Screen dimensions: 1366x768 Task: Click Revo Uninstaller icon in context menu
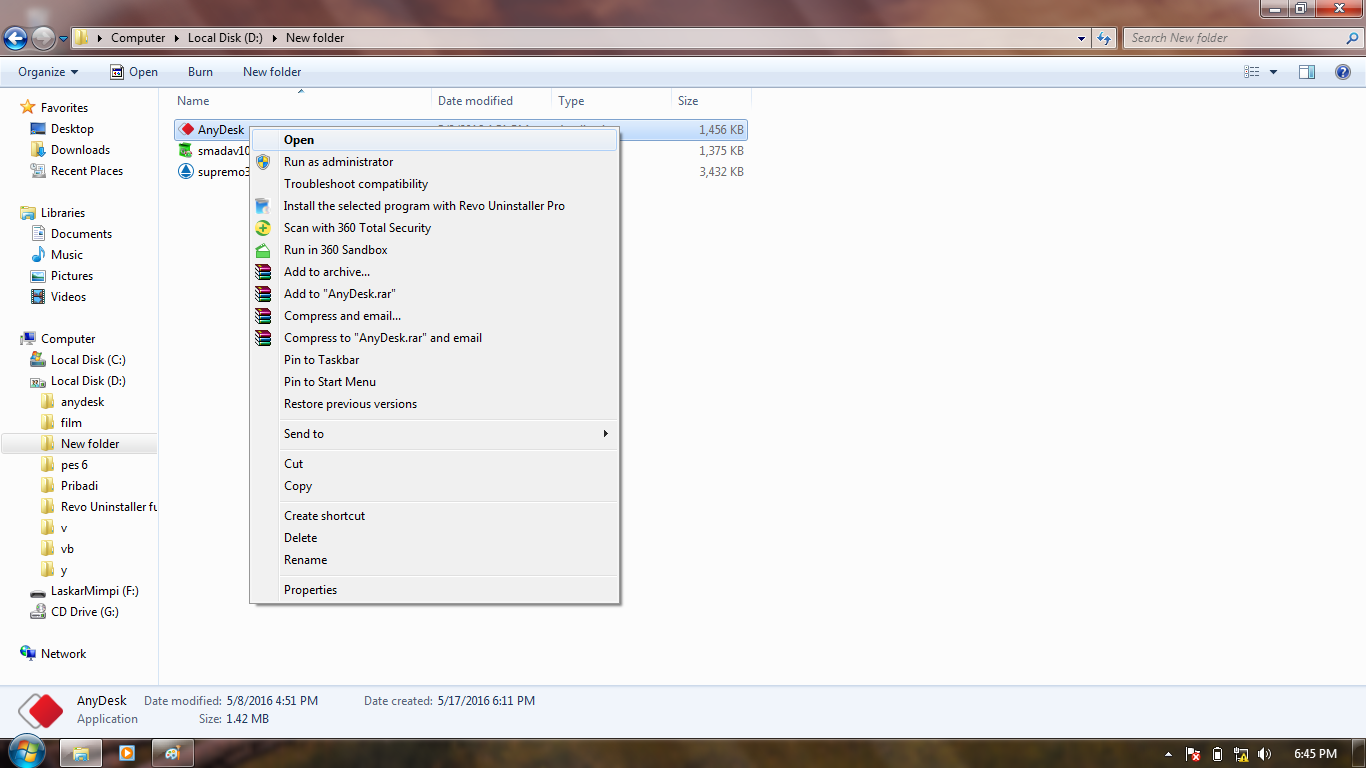[x=263, y=206]
